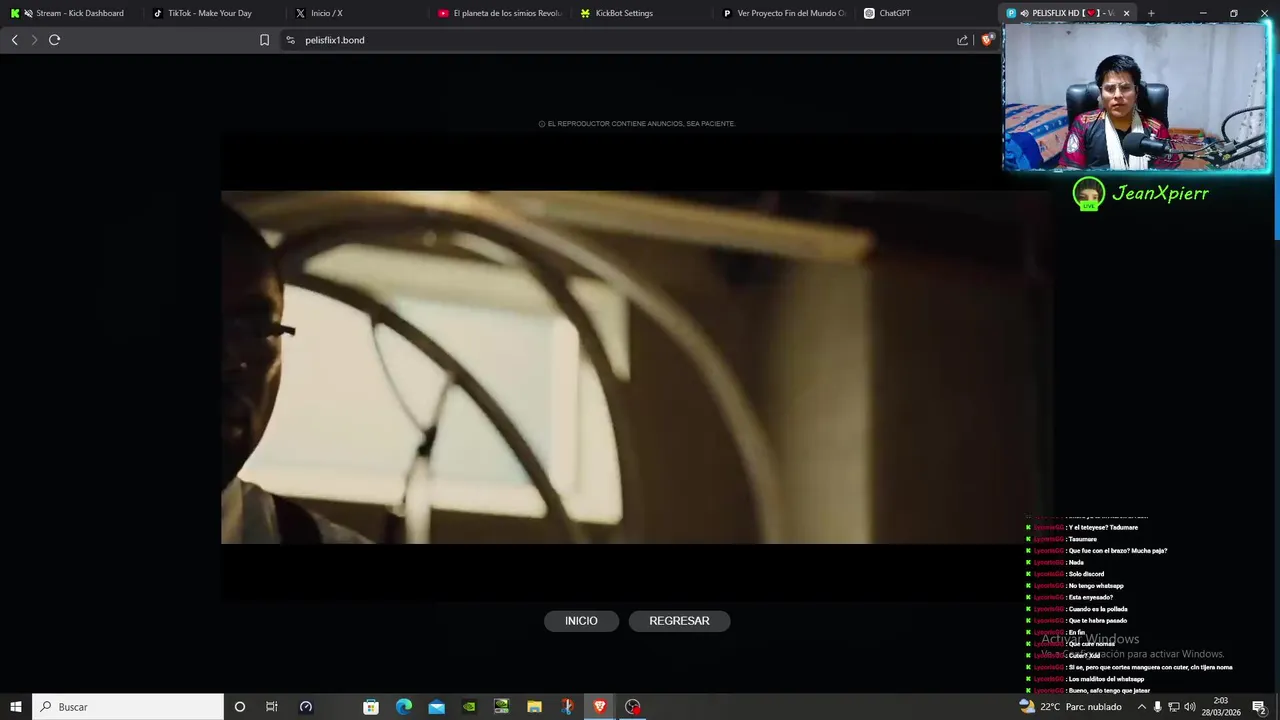Click the INICIO button

click(581, 621)
